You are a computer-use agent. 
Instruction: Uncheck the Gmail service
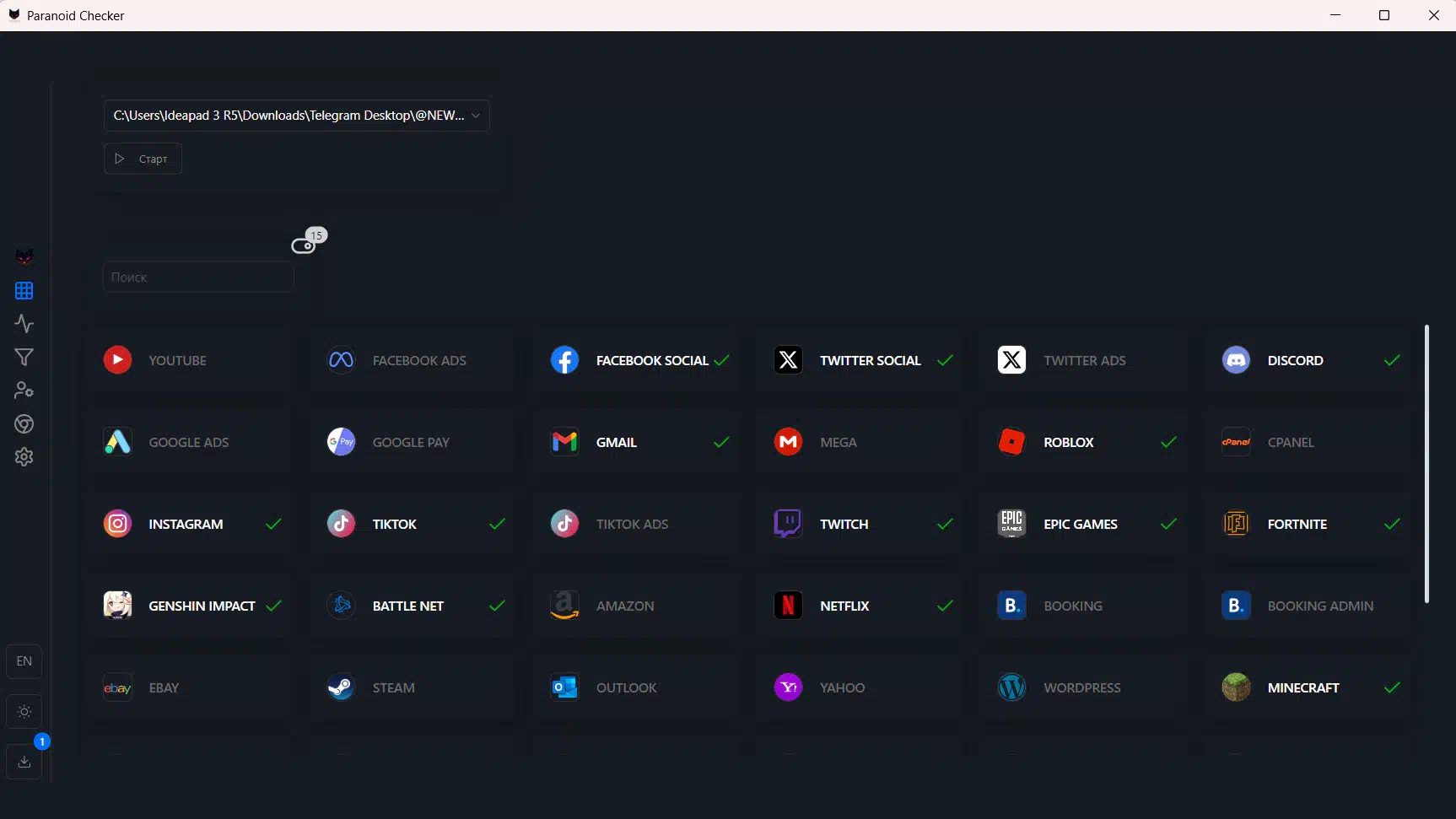636,442
